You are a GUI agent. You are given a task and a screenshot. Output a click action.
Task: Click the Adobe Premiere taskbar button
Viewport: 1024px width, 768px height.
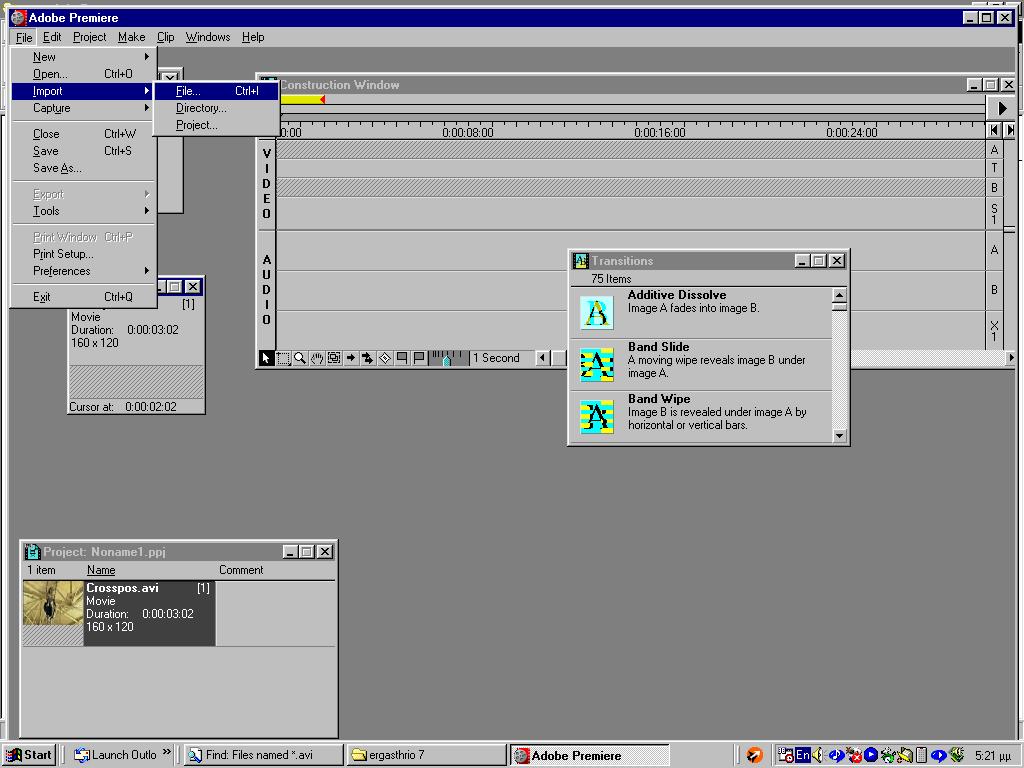(x=590, y=755)
